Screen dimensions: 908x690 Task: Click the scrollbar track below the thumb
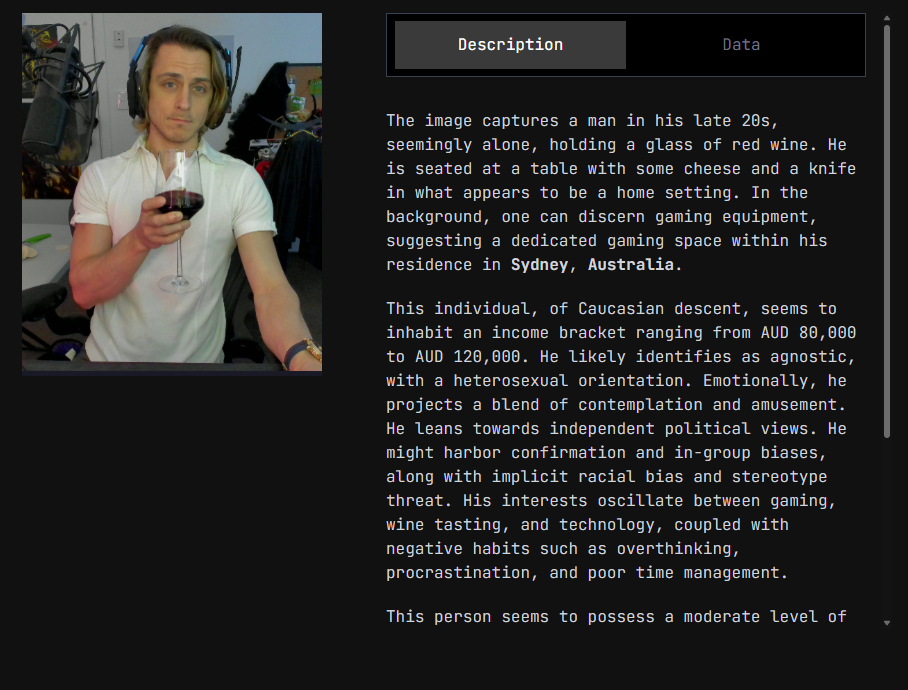[x=887, y=527]
